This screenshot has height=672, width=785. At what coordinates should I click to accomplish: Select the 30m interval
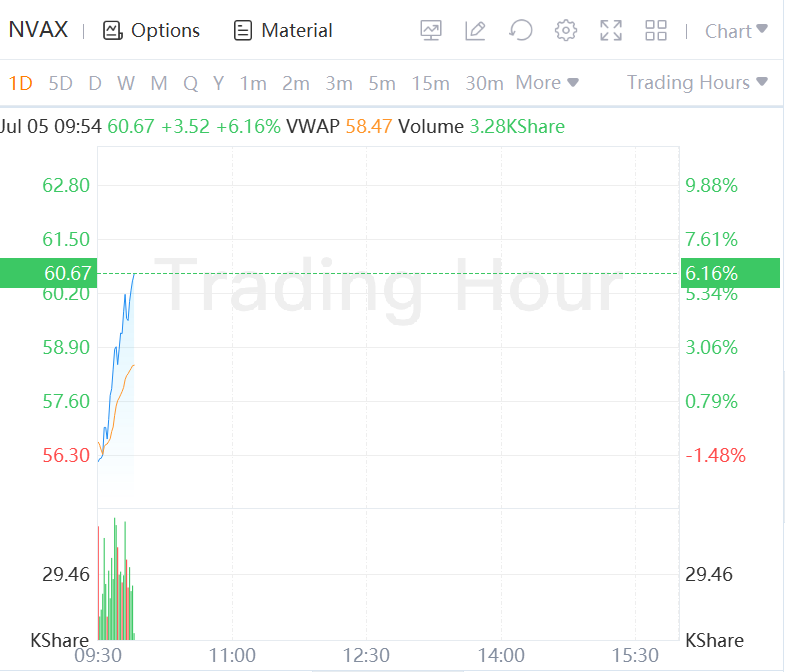(484, 83)
